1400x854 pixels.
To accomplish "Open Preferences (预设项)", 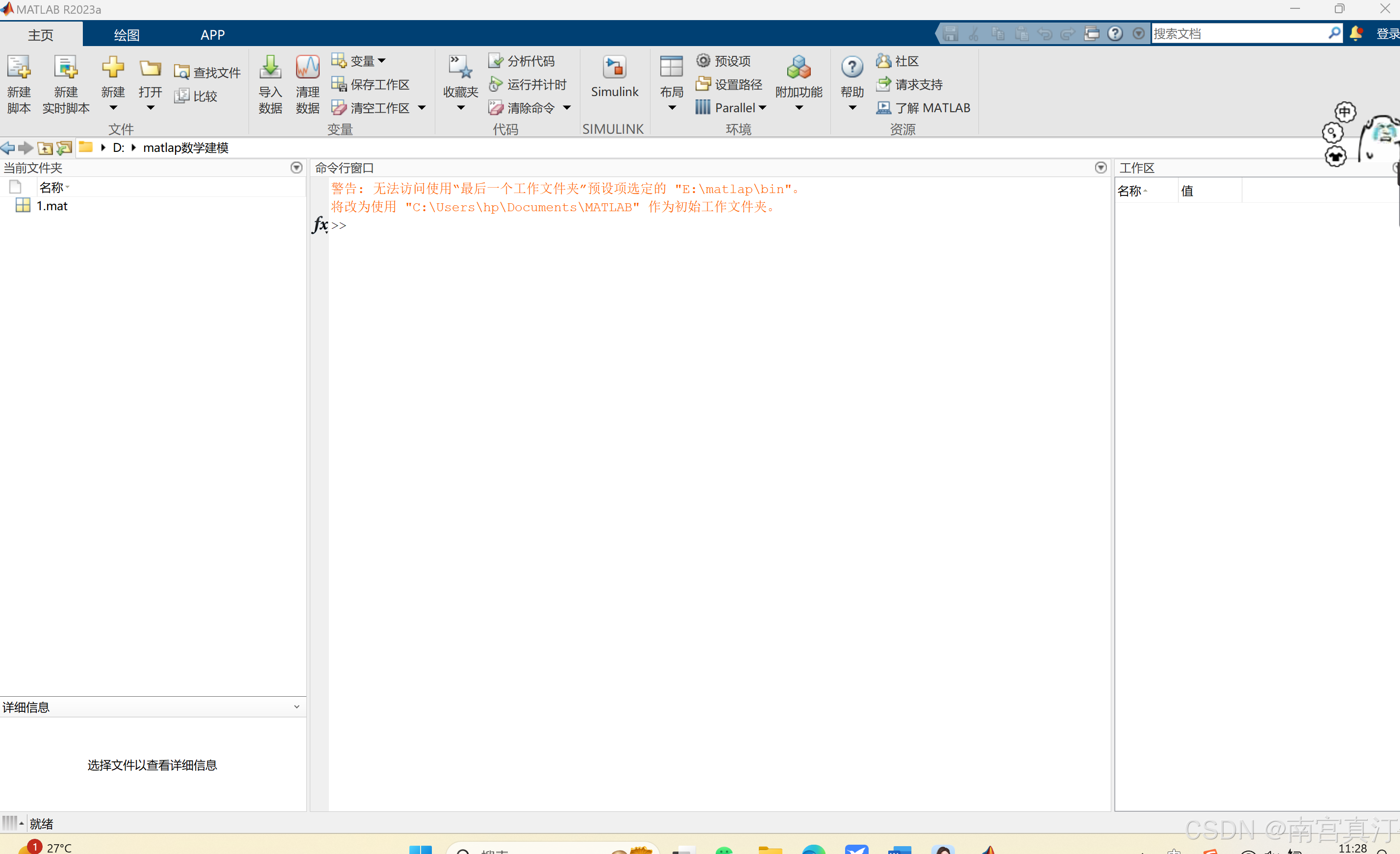I will pos(724,61).
